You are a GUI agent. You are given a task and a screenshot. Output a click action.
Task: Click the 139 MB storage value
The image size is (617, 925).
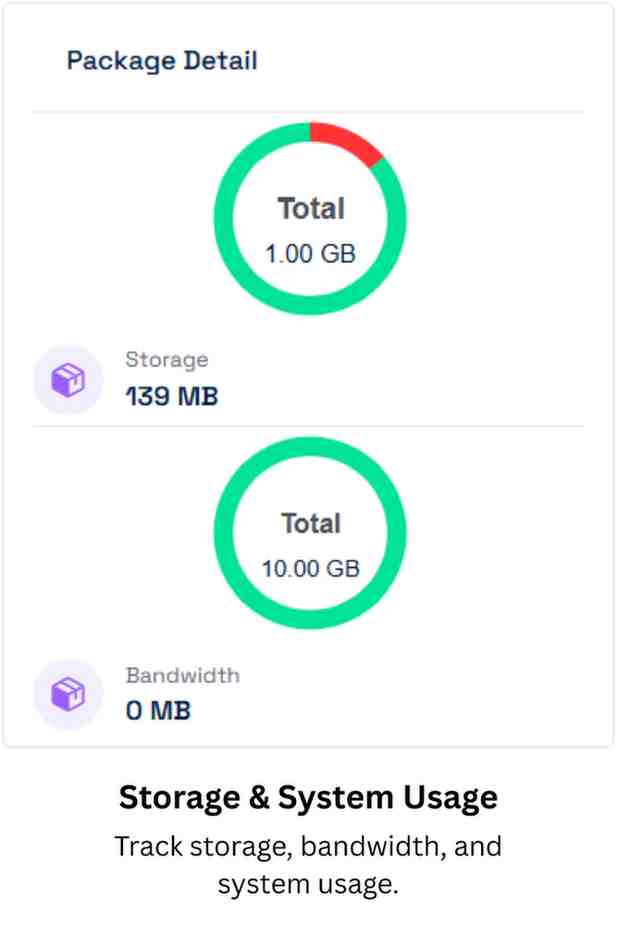click(172, 396)
